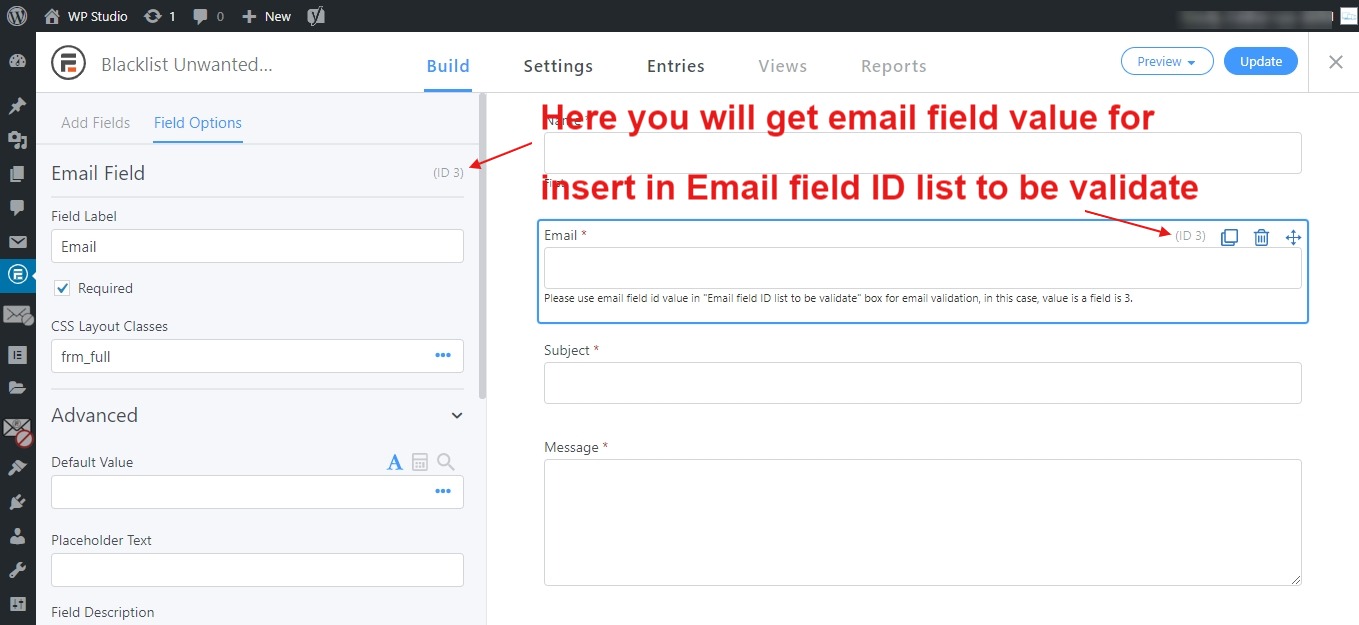The height and width of the screenshot is (625, 1359).
Task: Open the Comments sidebar icon
Action: (17, 208)
